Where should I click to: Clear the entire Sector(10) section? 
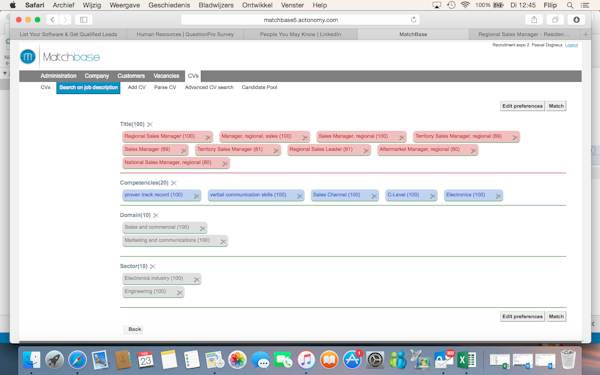coord(153,266)
